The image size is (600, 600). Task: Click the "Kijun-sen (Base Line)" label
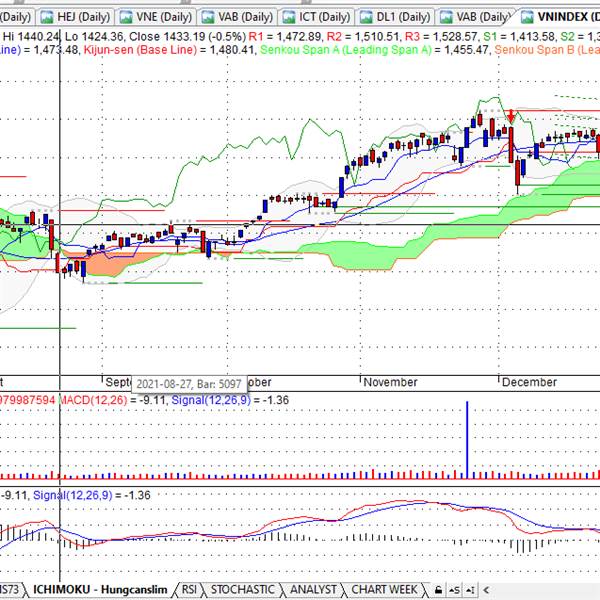140,50
